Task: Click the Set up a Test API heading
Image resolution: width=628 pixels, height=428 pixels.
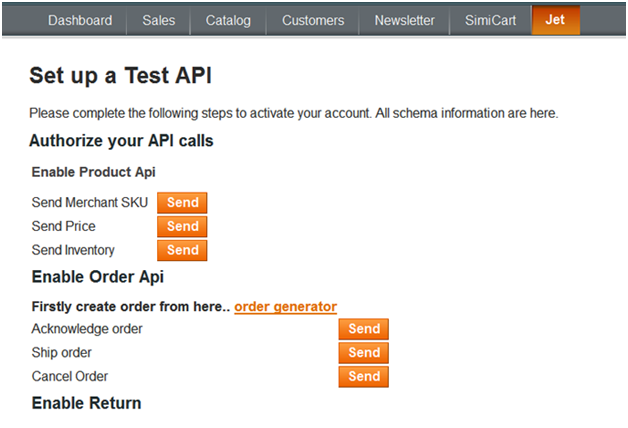Action: [x=121, y=75]
